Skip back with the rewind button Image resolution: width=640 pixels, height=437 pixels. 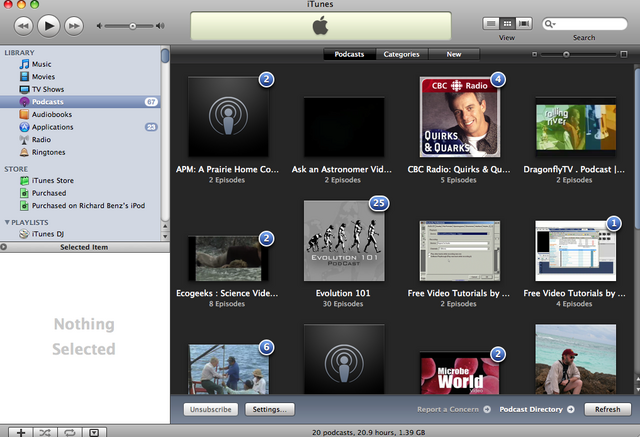tap(24, 26)
